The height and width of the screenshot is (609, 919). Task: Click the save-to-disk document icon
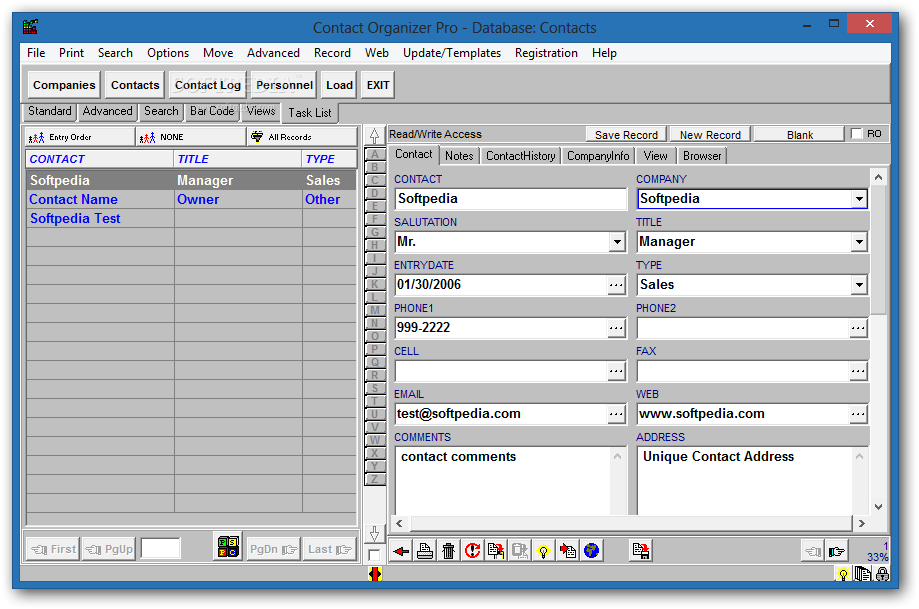coord(641,551)
